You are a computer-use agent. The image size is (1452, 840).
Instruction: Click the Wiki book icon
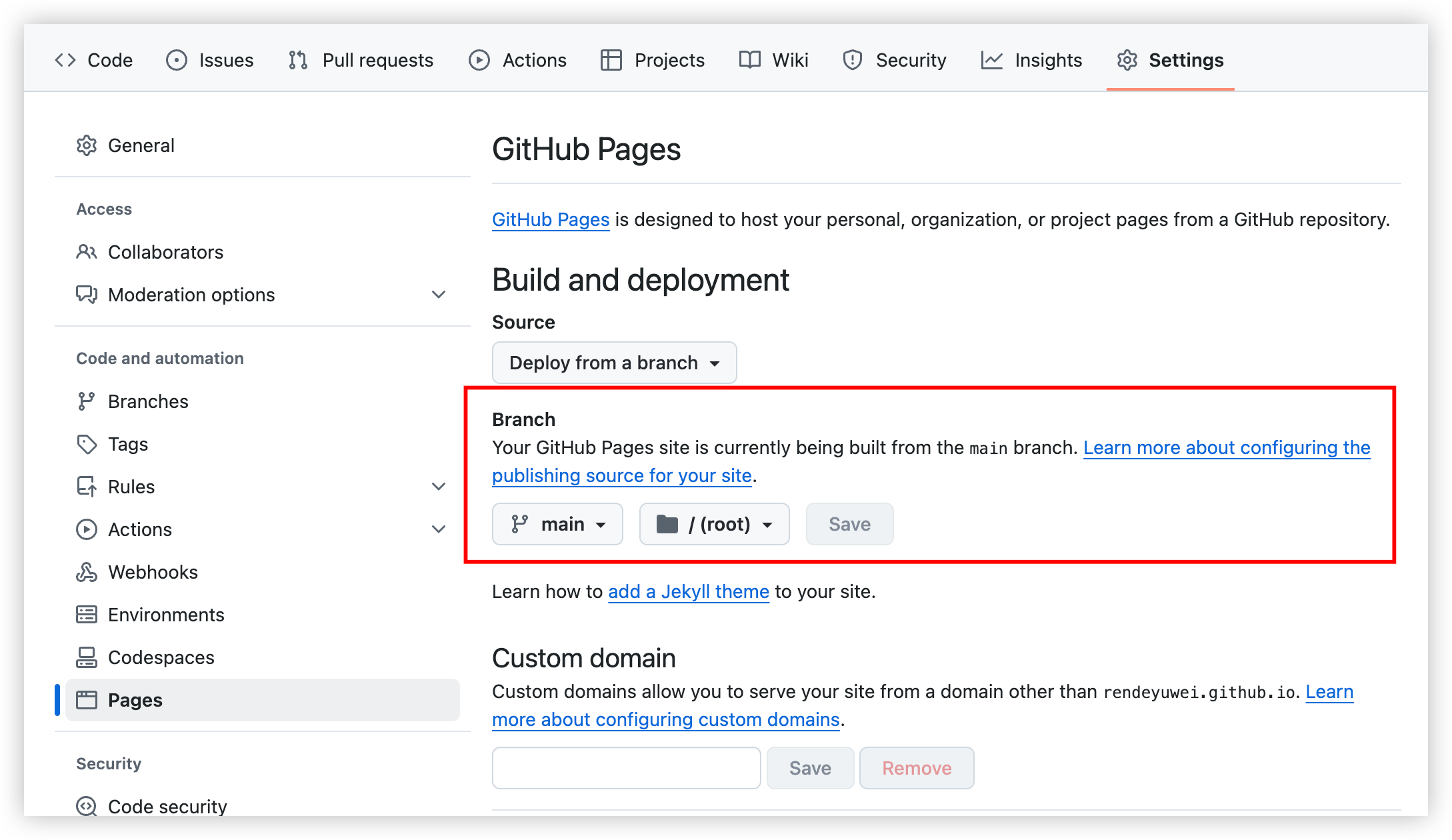pos(750,60)
